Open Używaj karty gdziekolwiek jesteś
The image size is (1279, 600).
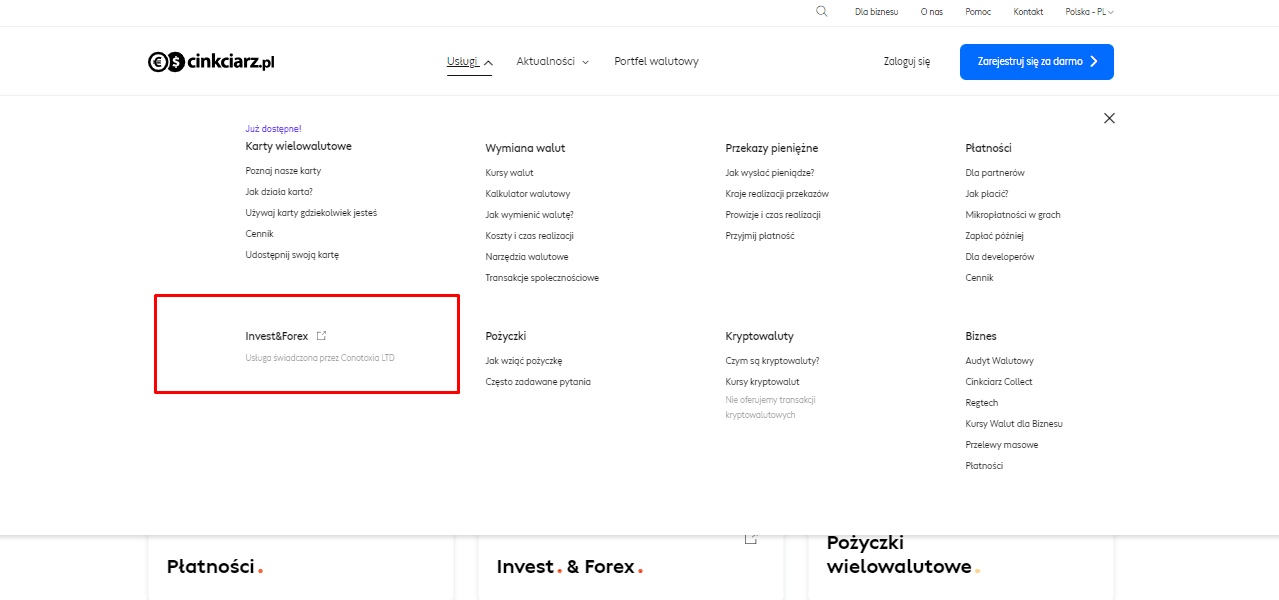(x=311, y=213)
